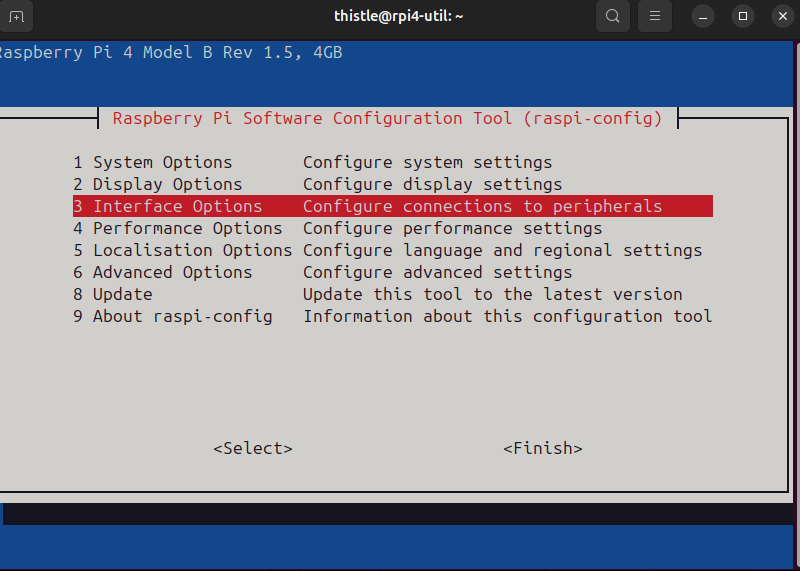Click the window title thistle@rpi4-util

[398, 16]
